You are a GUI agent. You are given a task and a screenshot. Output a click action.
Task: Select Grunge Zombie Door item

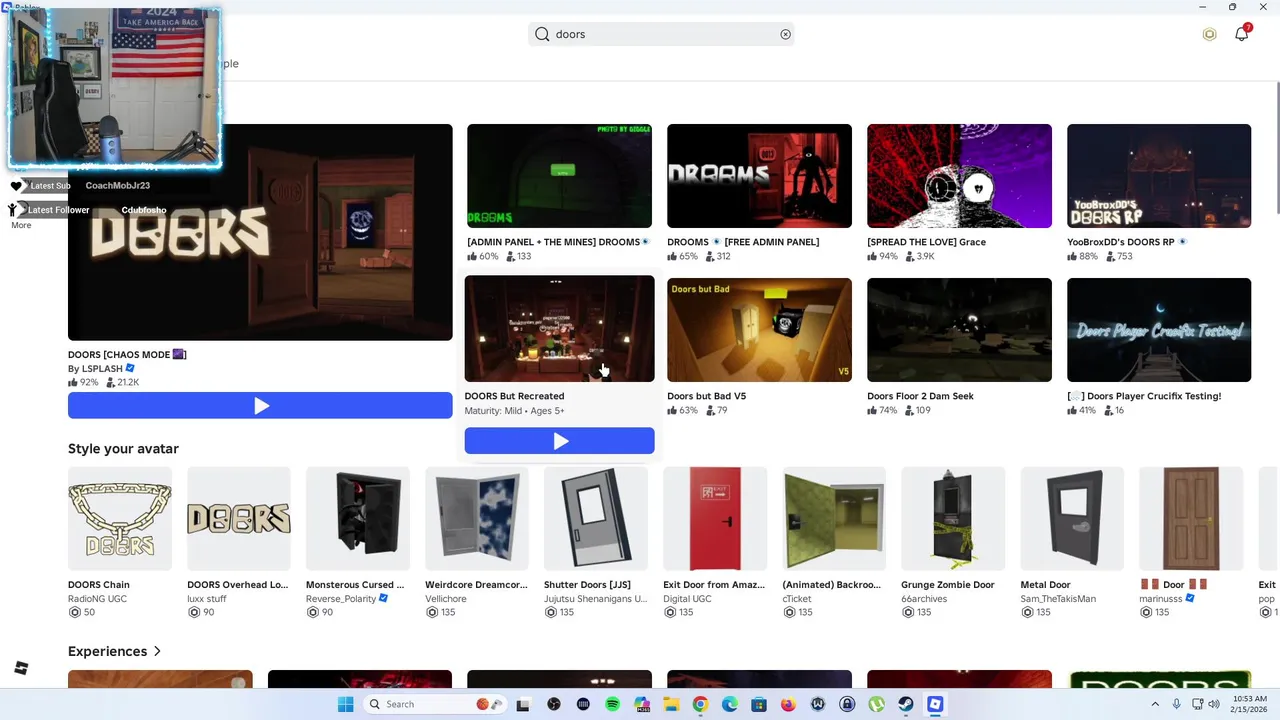953,519
